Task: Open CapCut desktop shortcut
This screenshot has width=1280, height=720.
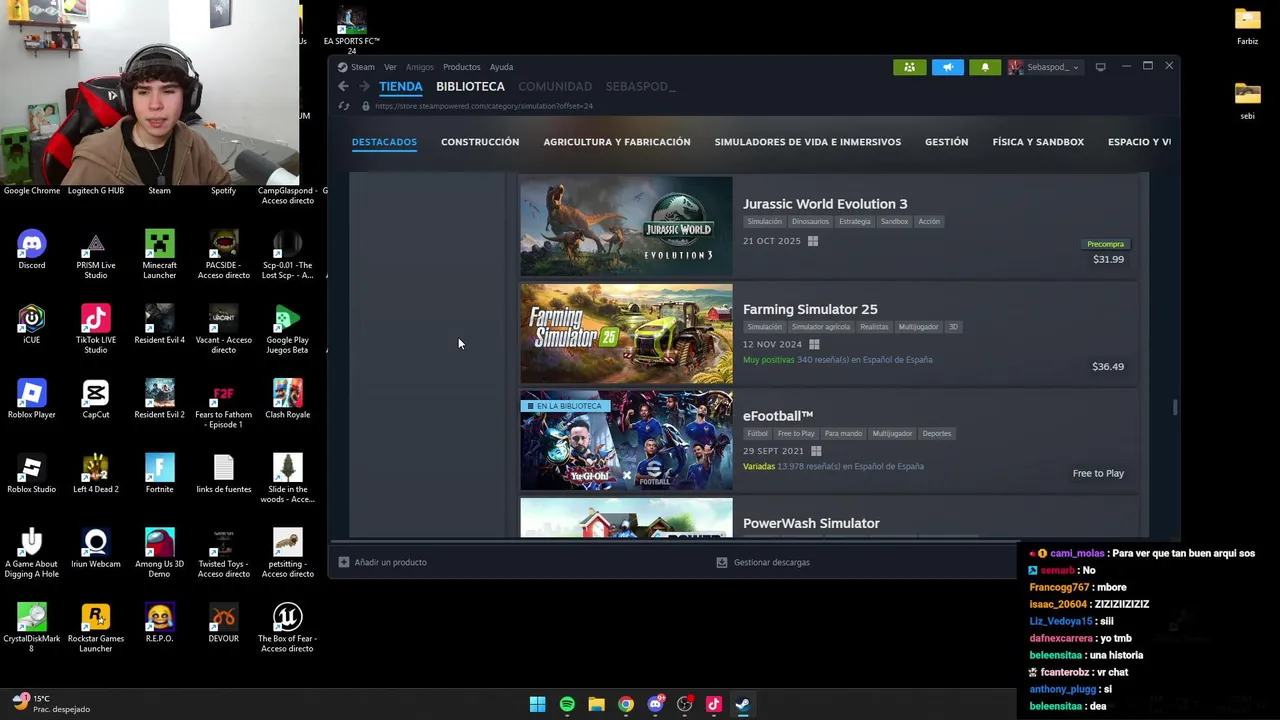Action: (96, 399)
